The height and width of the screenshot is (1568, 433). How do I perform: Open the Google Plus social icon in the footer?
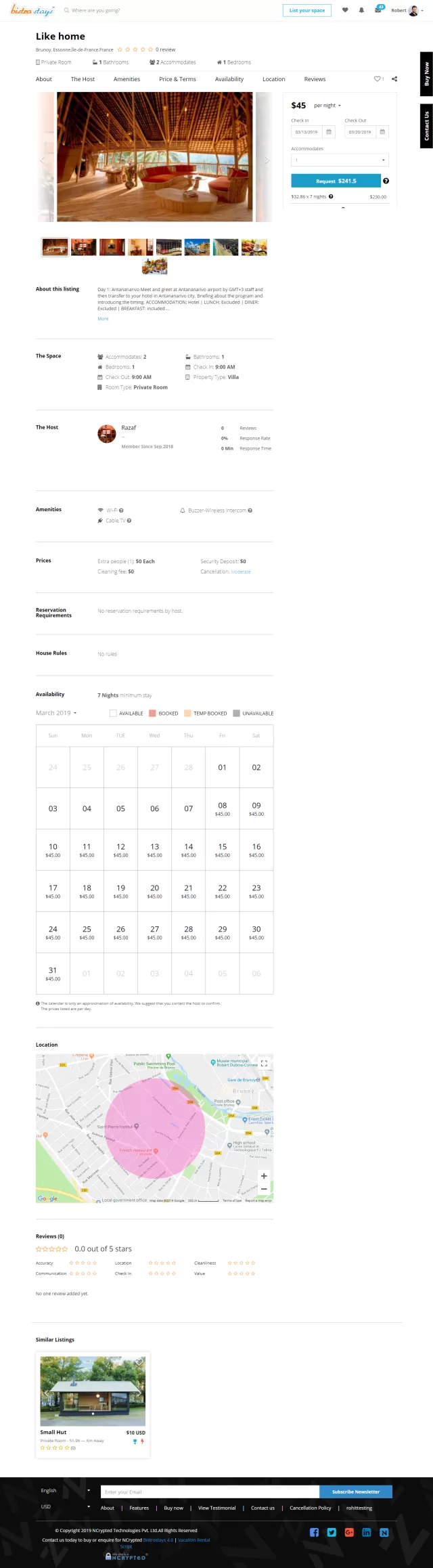(349, 1532)
